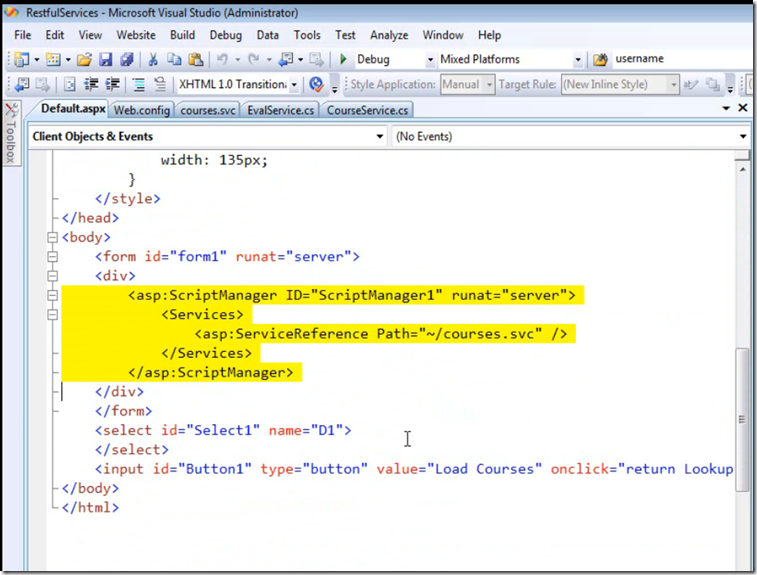
Task: Click the vertical scrollbar thumb in editor
Action: coord(742,420)
